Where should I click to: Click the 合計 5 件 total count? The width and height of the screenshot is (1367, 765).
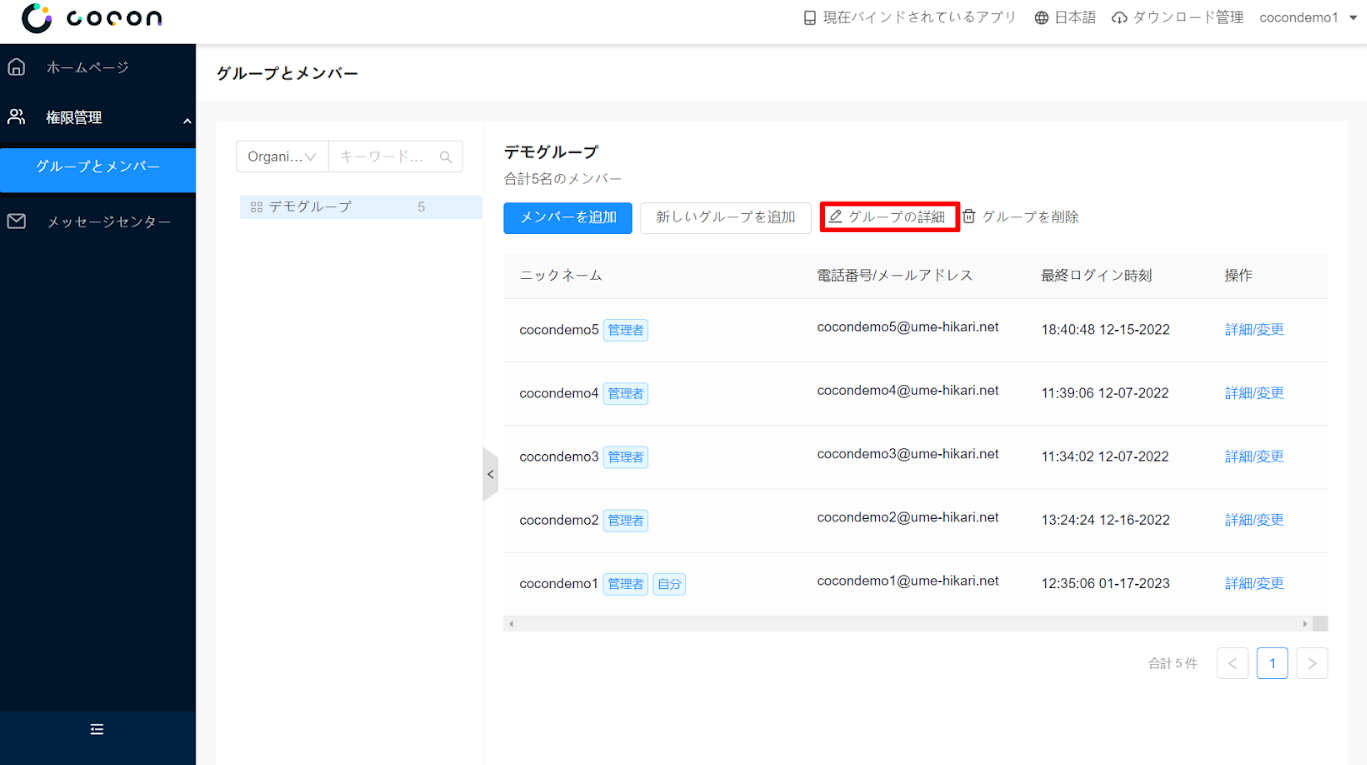[x=1173, y=663]
